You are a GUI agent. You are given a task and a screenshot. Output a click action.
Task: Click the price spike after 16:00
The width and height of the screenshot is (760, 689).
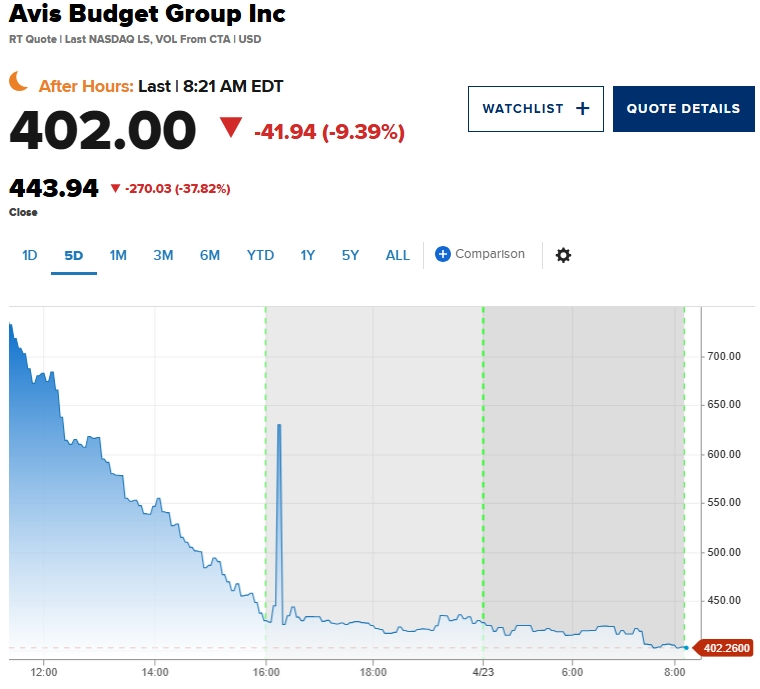point(279,426)
